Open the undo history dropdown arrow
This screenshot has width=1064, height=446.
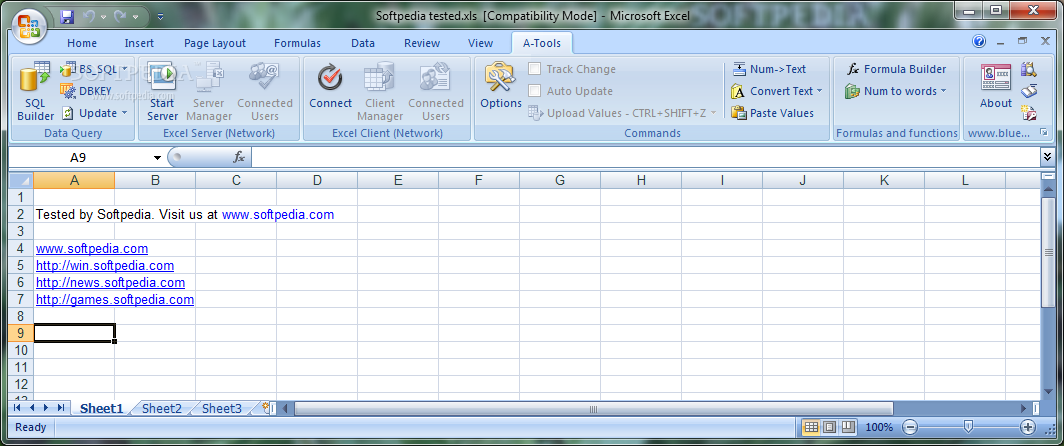coord(103,15)
